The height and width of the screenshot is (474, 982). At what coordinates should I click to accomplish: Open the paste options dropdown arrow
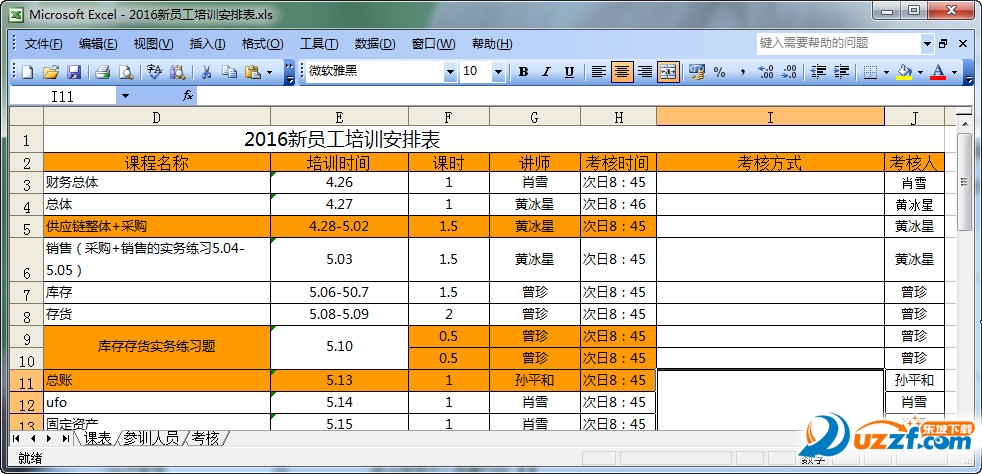pos(269,72)
